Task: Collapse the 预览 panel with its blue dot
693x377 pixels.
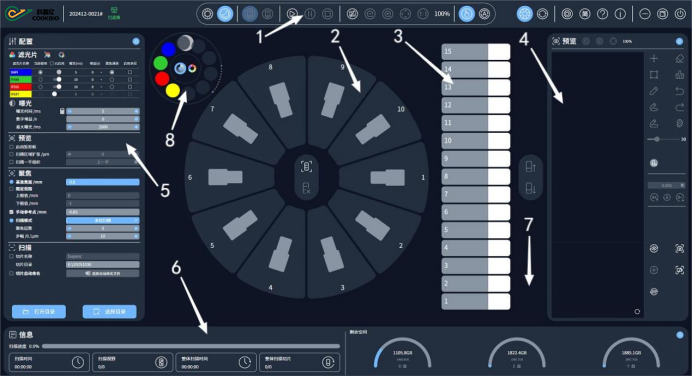Action: point(679,41)
